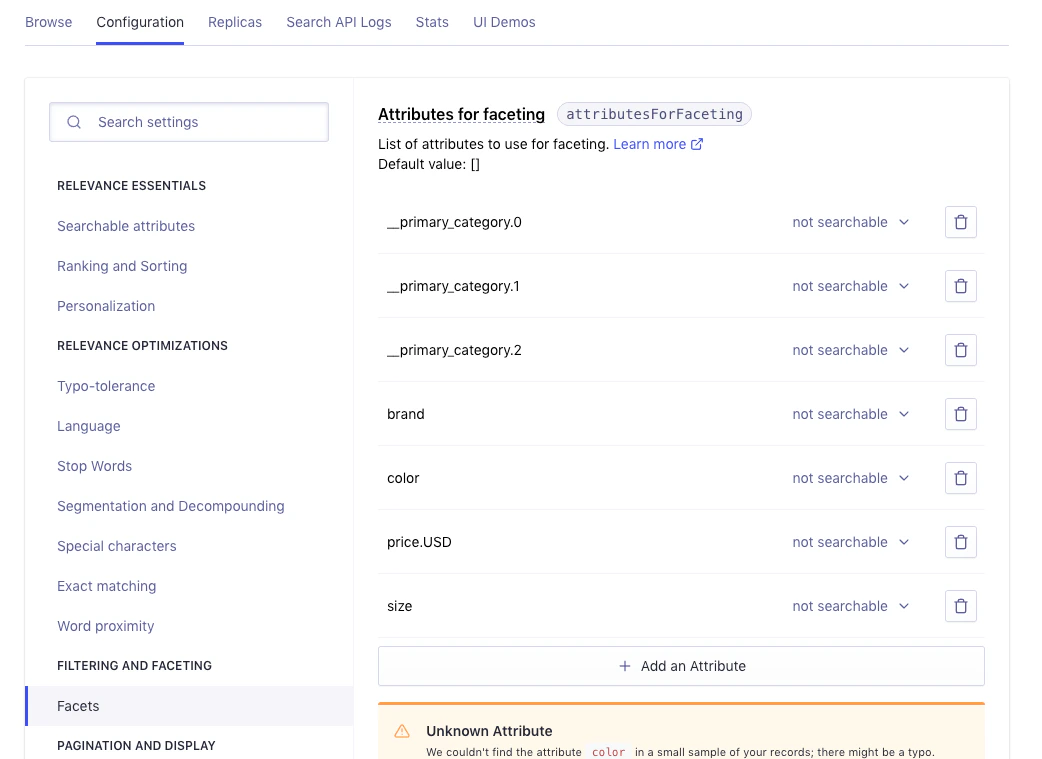Delete the __primary_category.0 facet attribute

(960, 222)
